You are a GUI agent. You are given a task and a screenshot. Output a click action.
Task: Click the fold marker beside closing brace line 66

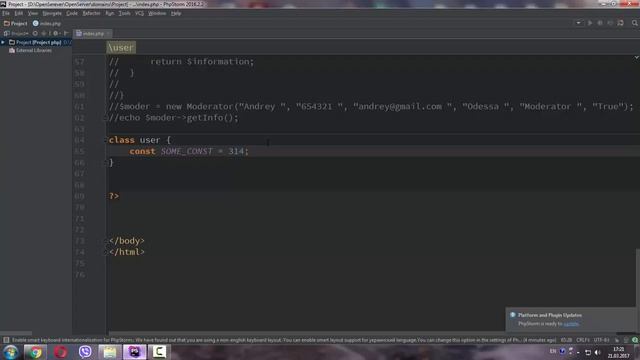[107, 163]
